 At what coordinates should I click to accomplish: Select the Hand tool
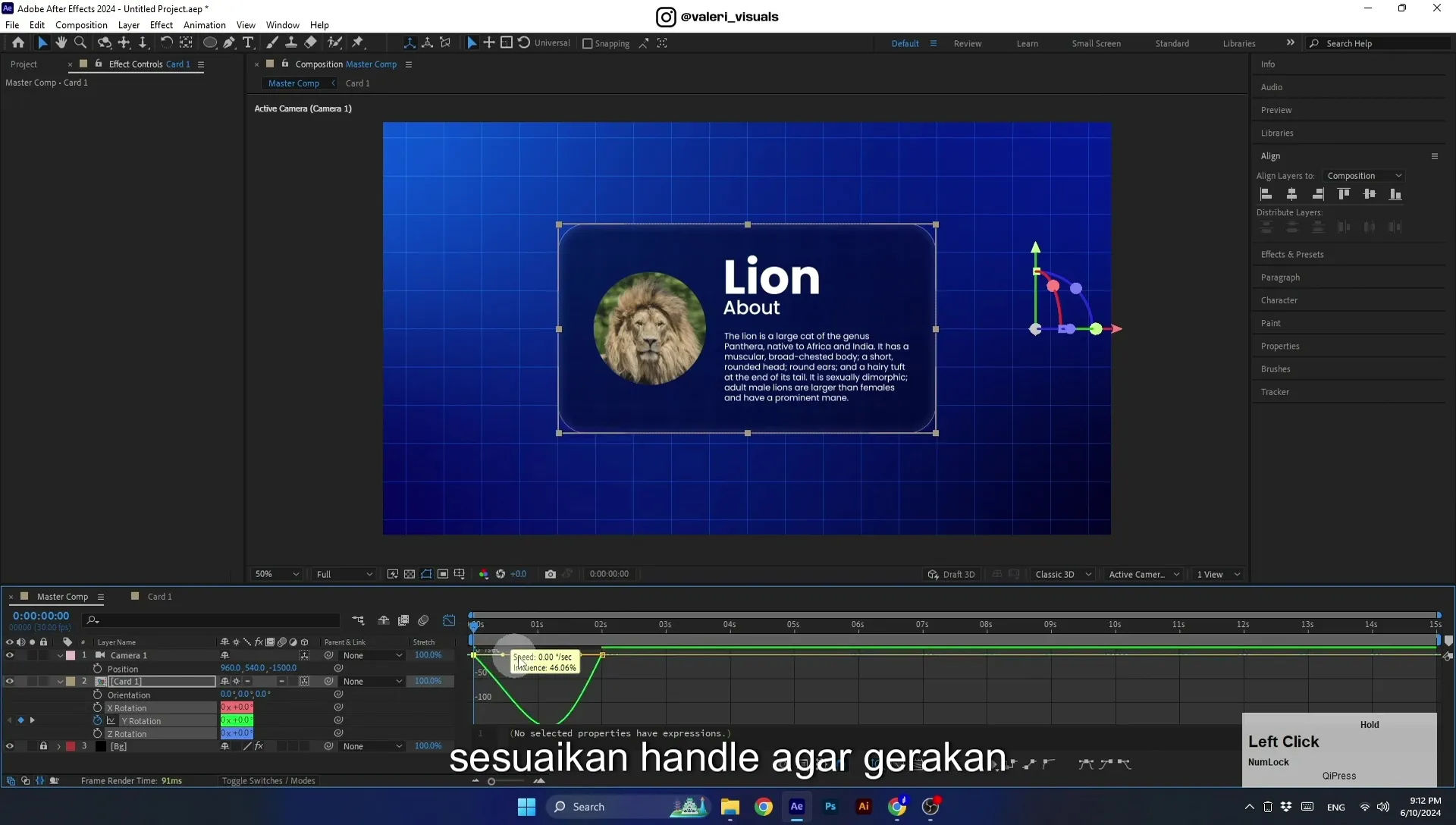[61, 43]
